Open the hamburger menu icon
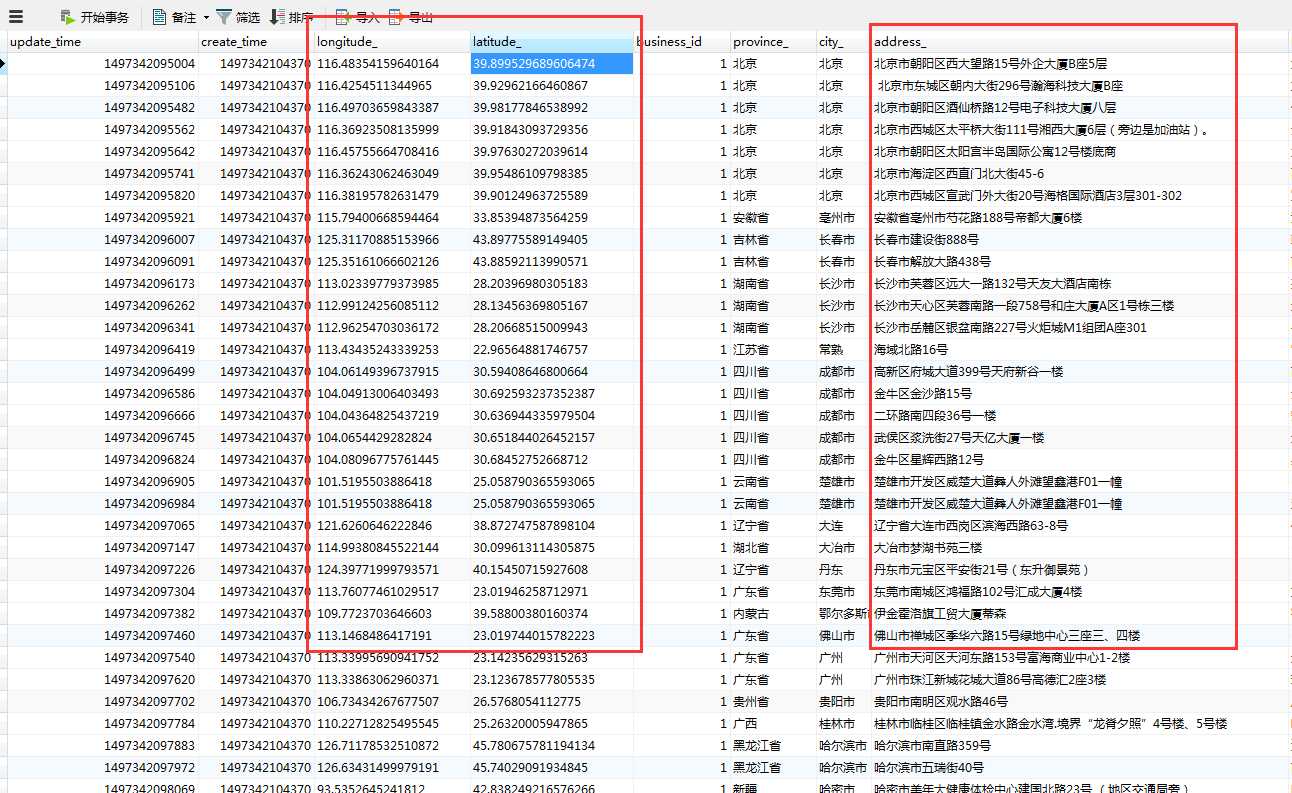1292x793 pixels. [x=17, y=17]
